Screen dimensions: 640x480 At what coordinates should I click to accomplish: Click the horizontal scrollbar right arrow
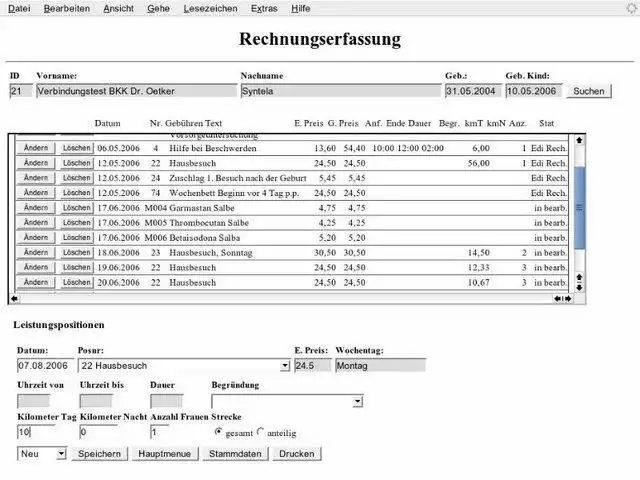[x=568, y=299]
